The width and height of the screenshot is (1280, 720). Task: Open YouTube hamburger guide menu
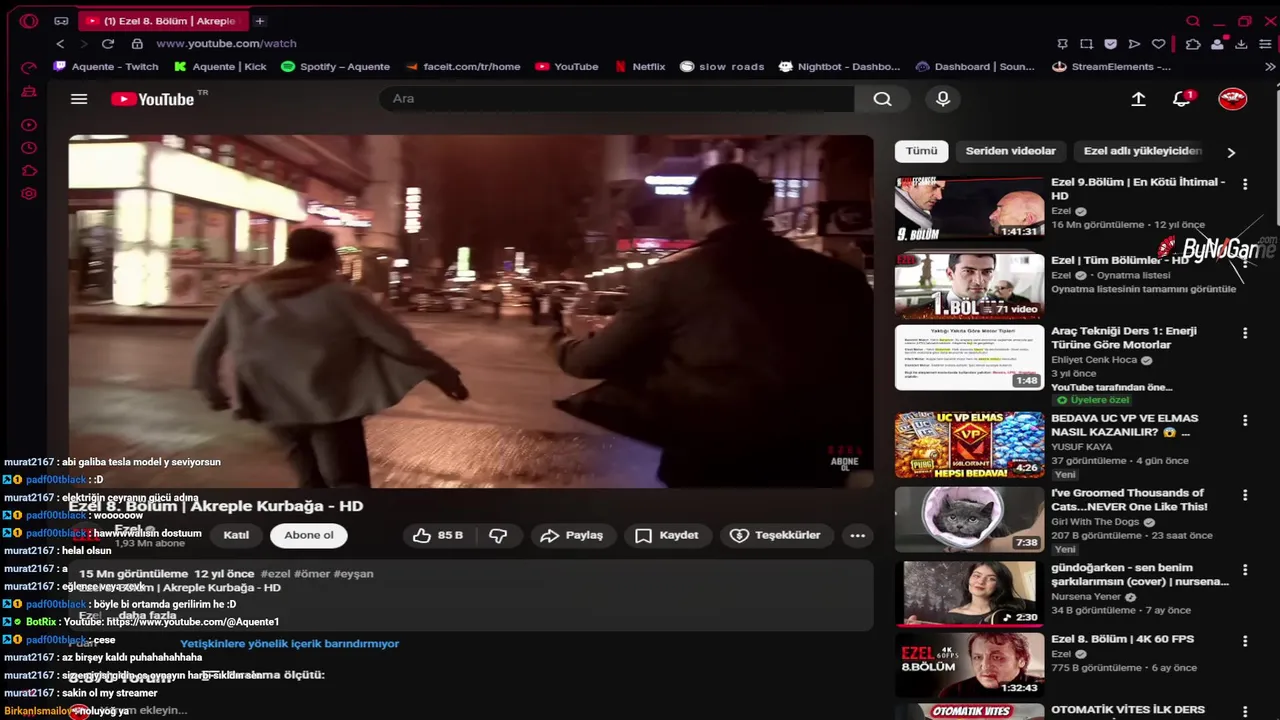pyautogui.click(x=79, y=99)
